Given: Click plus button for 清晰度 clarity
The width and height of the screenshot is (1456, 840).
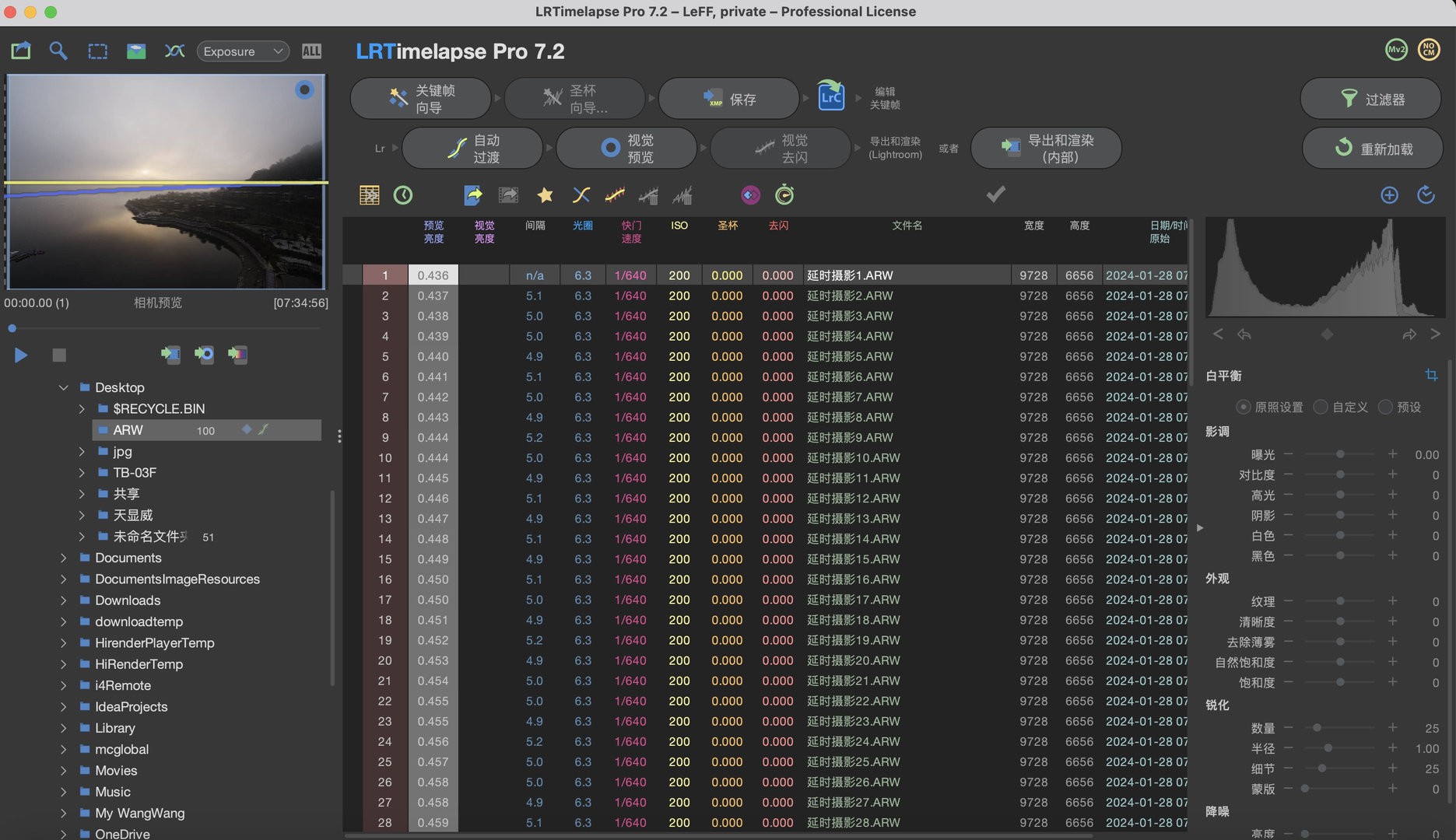Looking at the screenshot, I should coord(1392,621).
